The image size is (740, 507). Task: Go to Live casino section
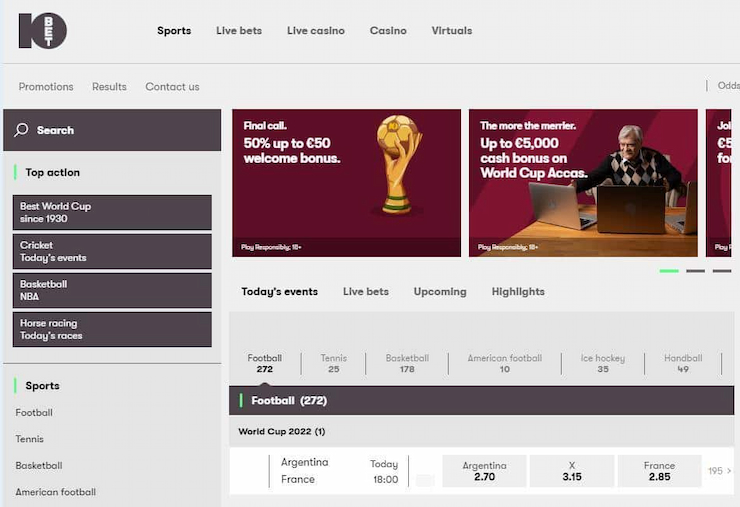click(x=316, y=31)
